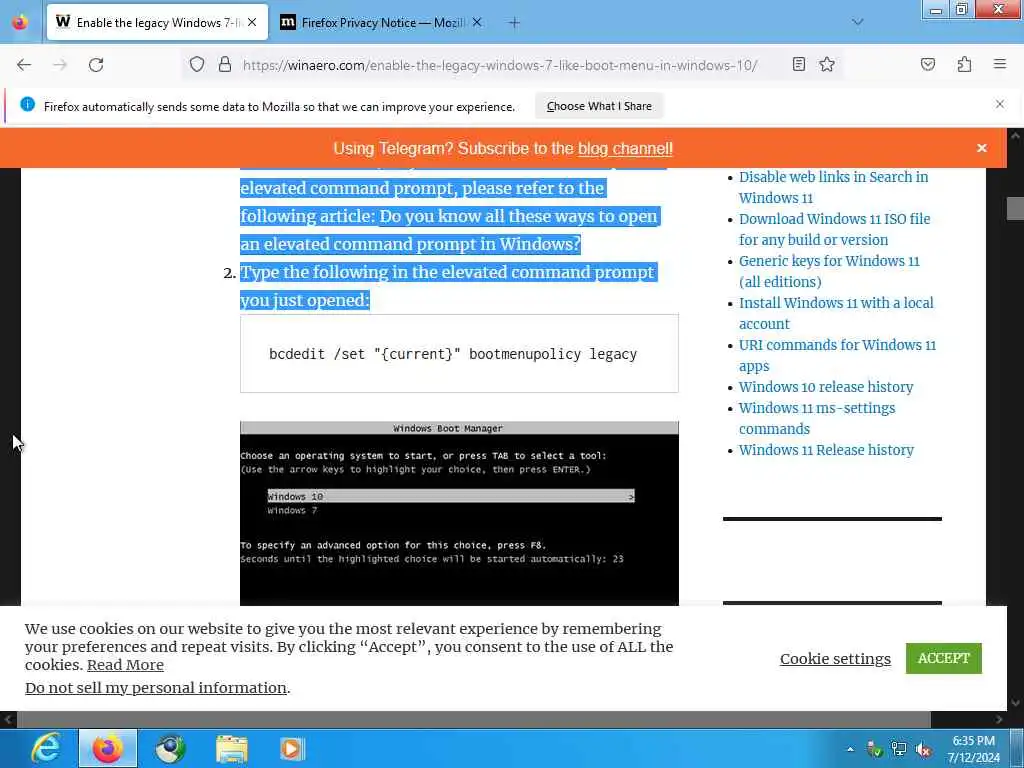
Task: Click the bcdedit command code box
Action: [x=459, y=353]
